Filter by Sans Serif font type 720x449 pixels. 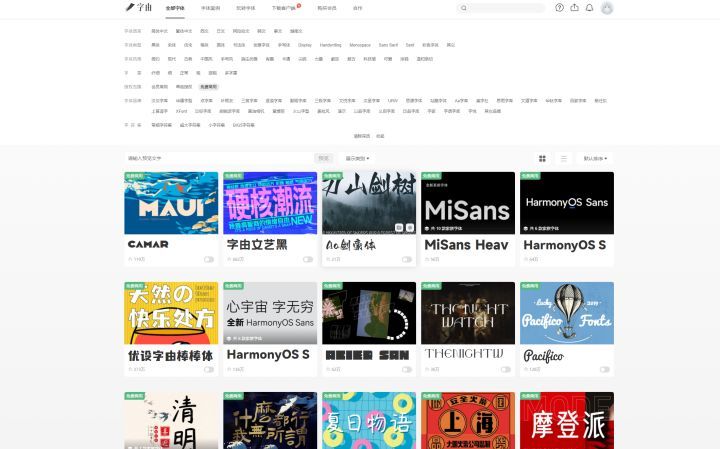click(x=388, y=45)
